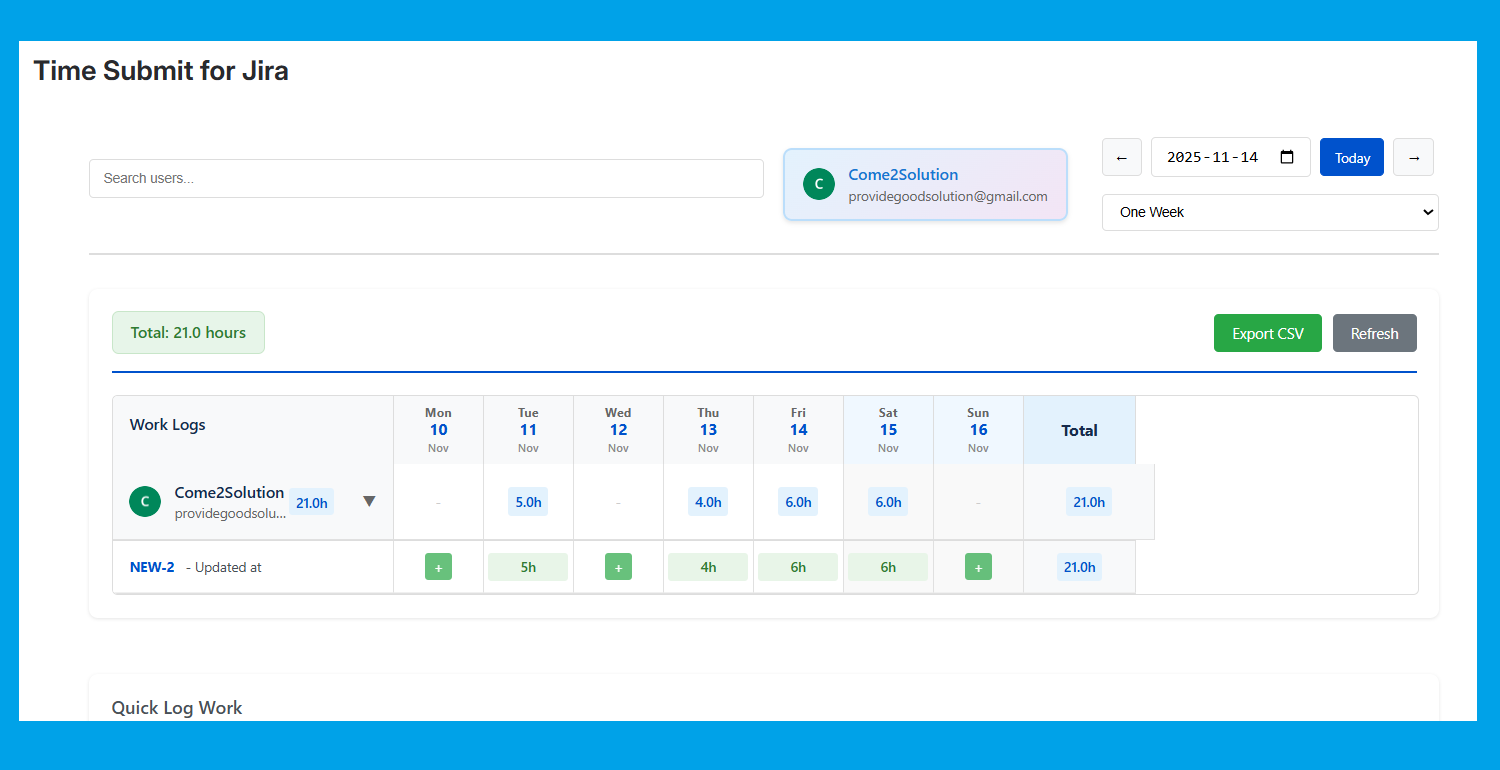Select the C avatar in the Work Logs row
The image size is (1500, 770).
[x=144, y=501]
